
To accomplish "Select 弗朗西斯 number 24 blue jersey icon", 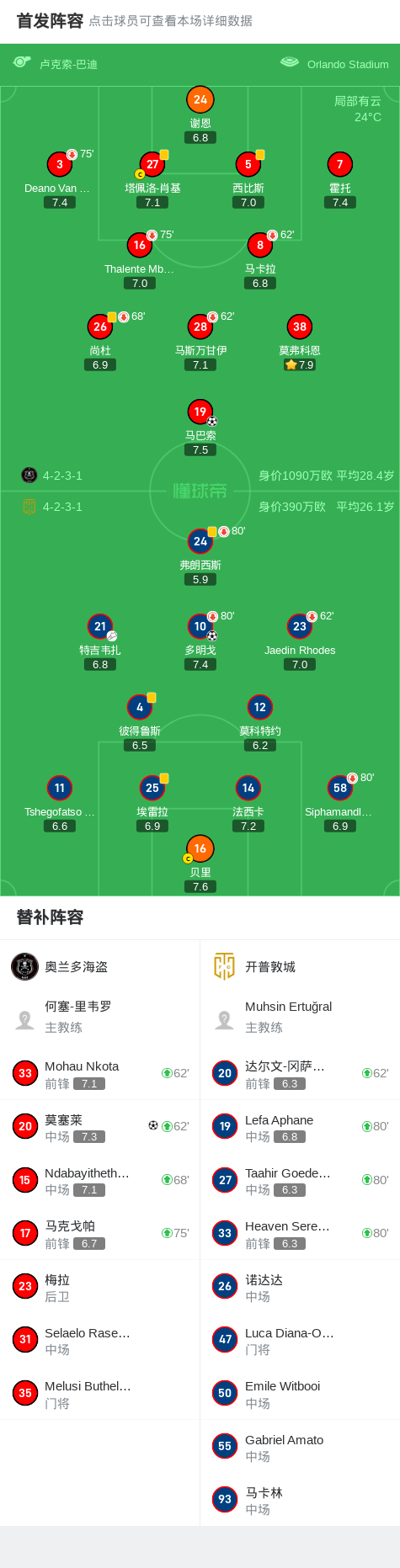I will click(200, 541).
